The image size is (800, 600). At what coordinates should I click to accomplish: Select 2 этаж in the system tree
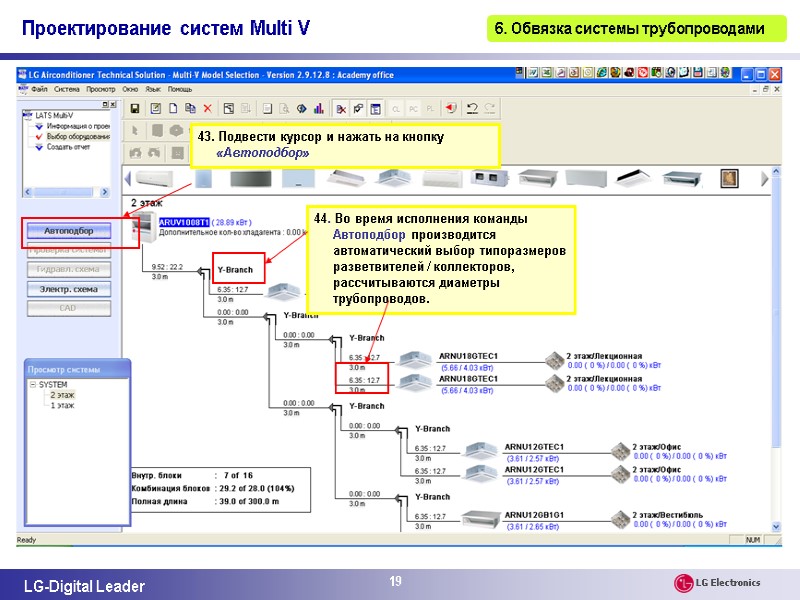(x=62, y=395)
